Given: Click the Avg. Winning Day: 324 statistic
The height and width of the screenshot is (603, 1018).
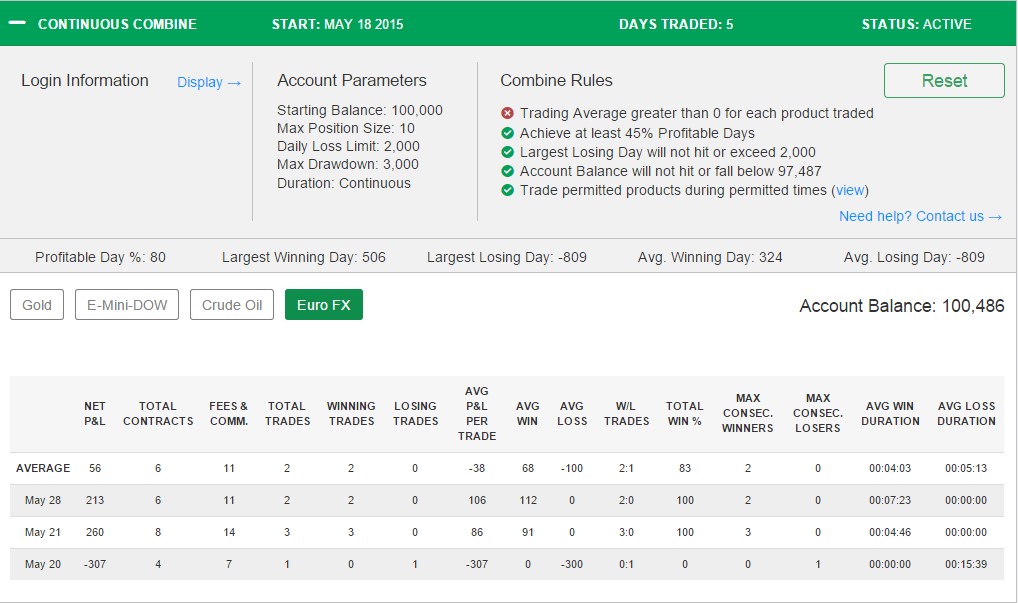Looking at the screenshot, I should 710,257.
